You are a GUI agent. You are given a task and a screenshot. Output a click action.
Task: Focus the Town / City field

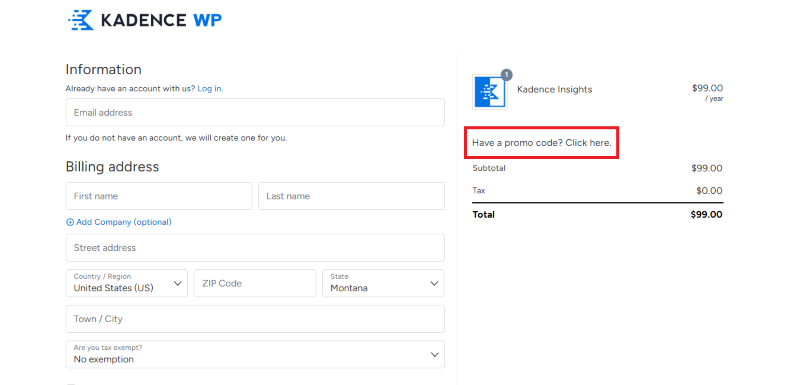[x=255, y=319]
